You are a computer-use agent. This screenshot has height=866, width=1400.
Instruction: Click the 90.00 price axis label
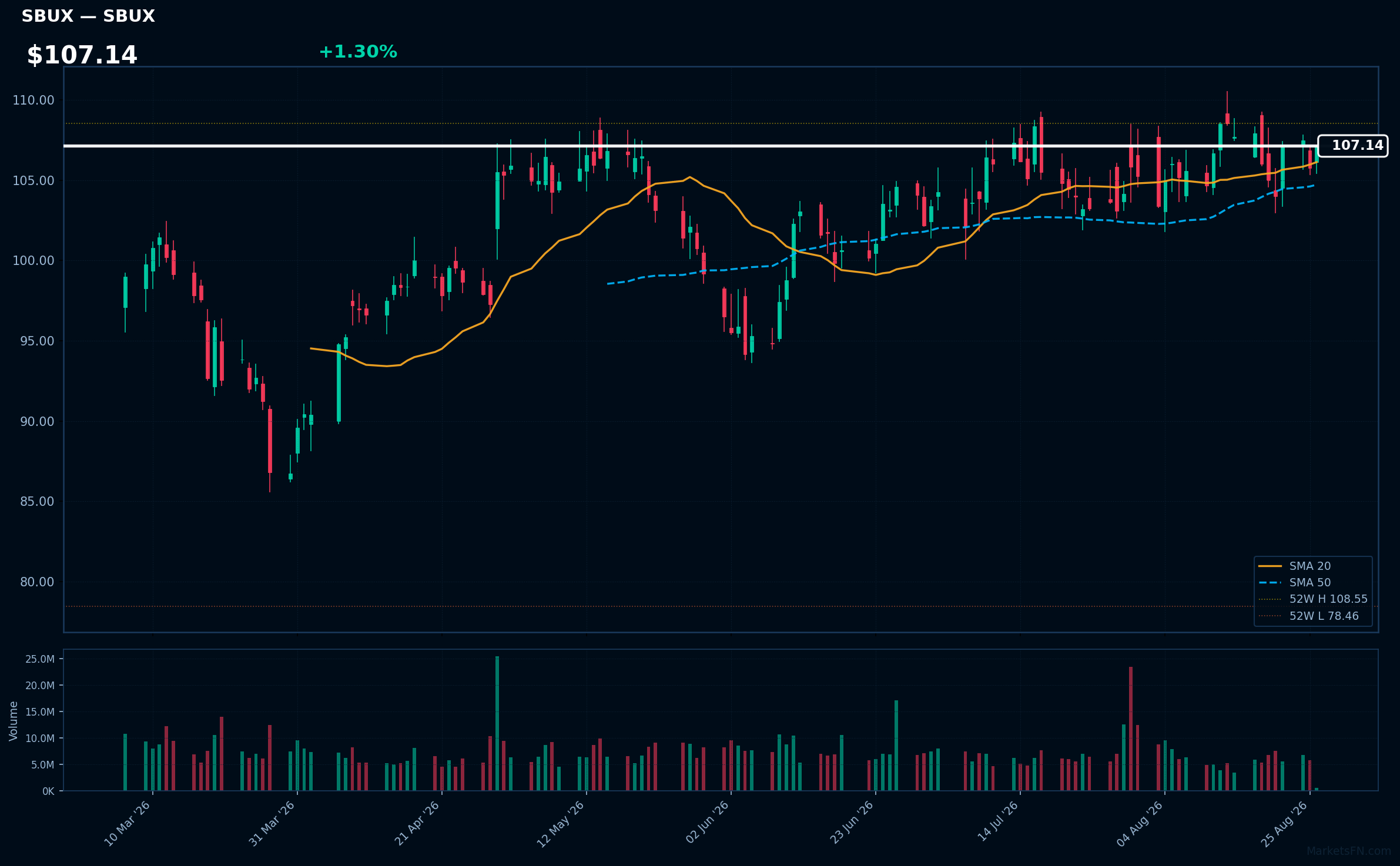(37, 421)
